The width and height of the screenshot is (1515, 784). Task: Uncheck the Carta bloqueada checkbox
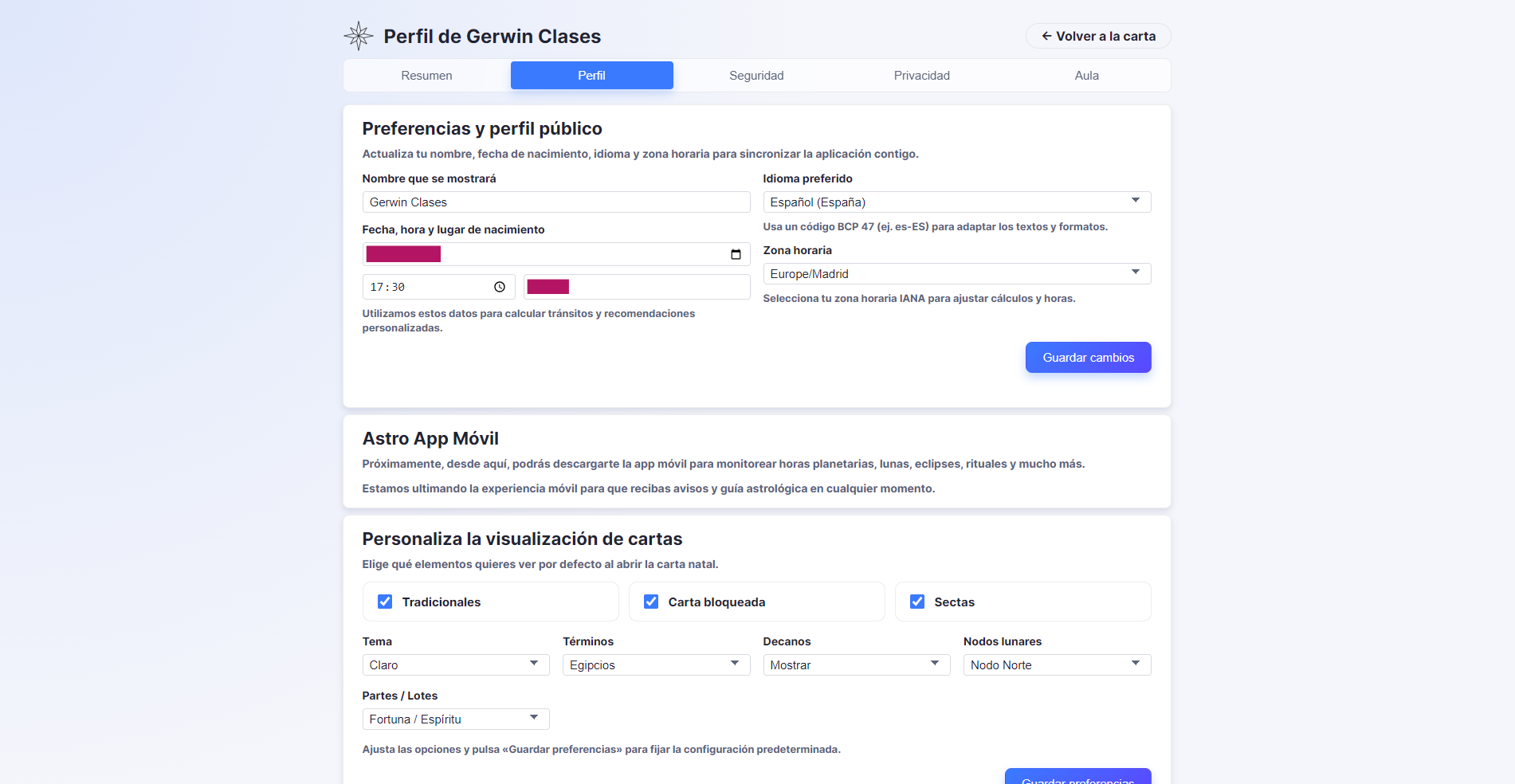(x=651, y=602)
